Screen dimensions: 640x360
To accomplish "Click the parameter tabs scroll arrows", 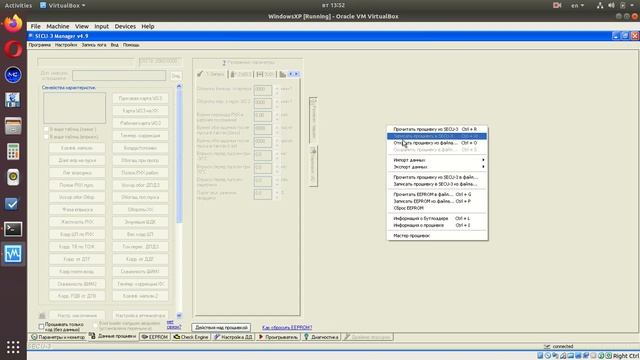I will (294, 74).
